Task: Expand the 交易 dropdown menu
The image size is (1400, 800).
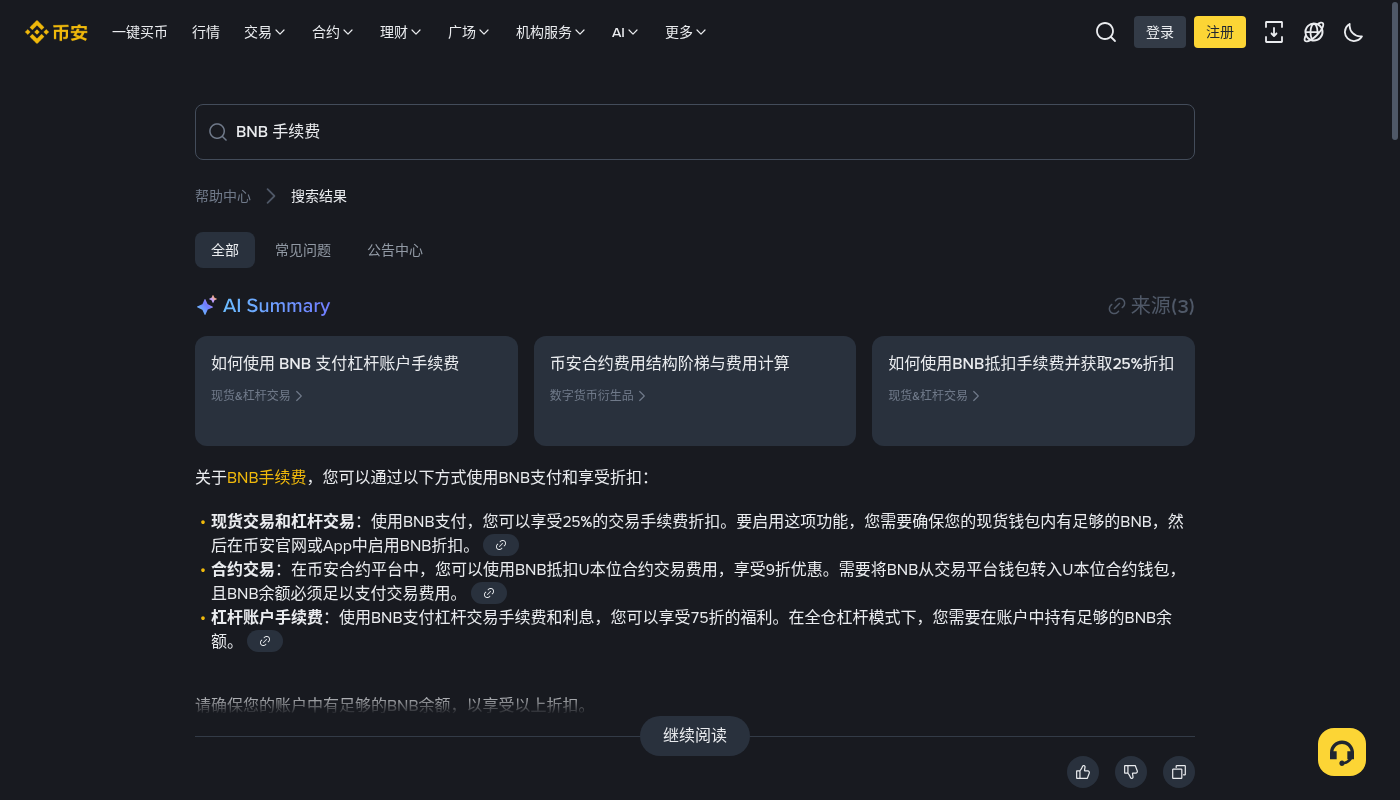Action: coord(265,32)
